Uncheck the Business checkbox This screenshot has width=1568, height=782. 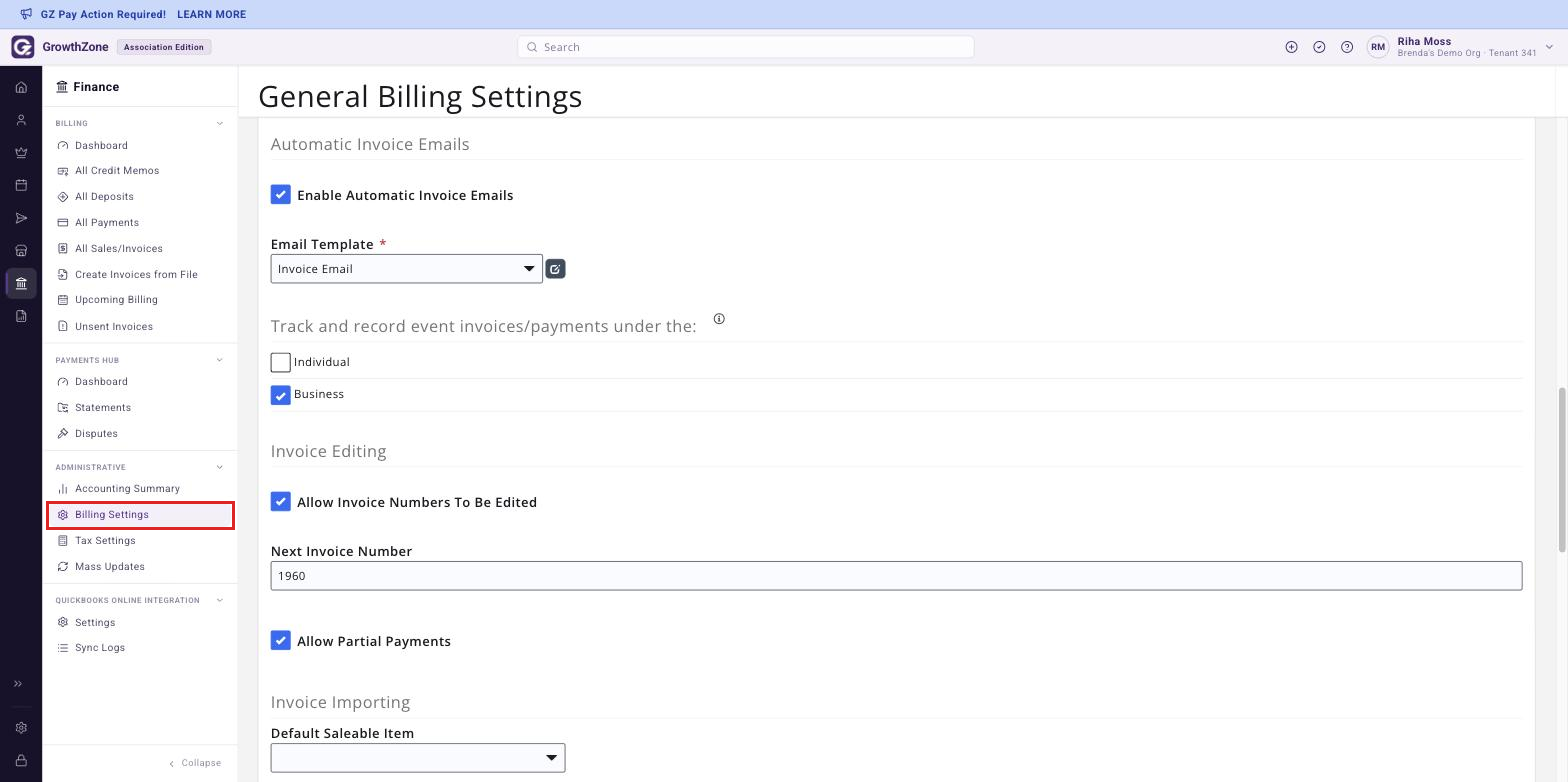(x=281, y=395)
